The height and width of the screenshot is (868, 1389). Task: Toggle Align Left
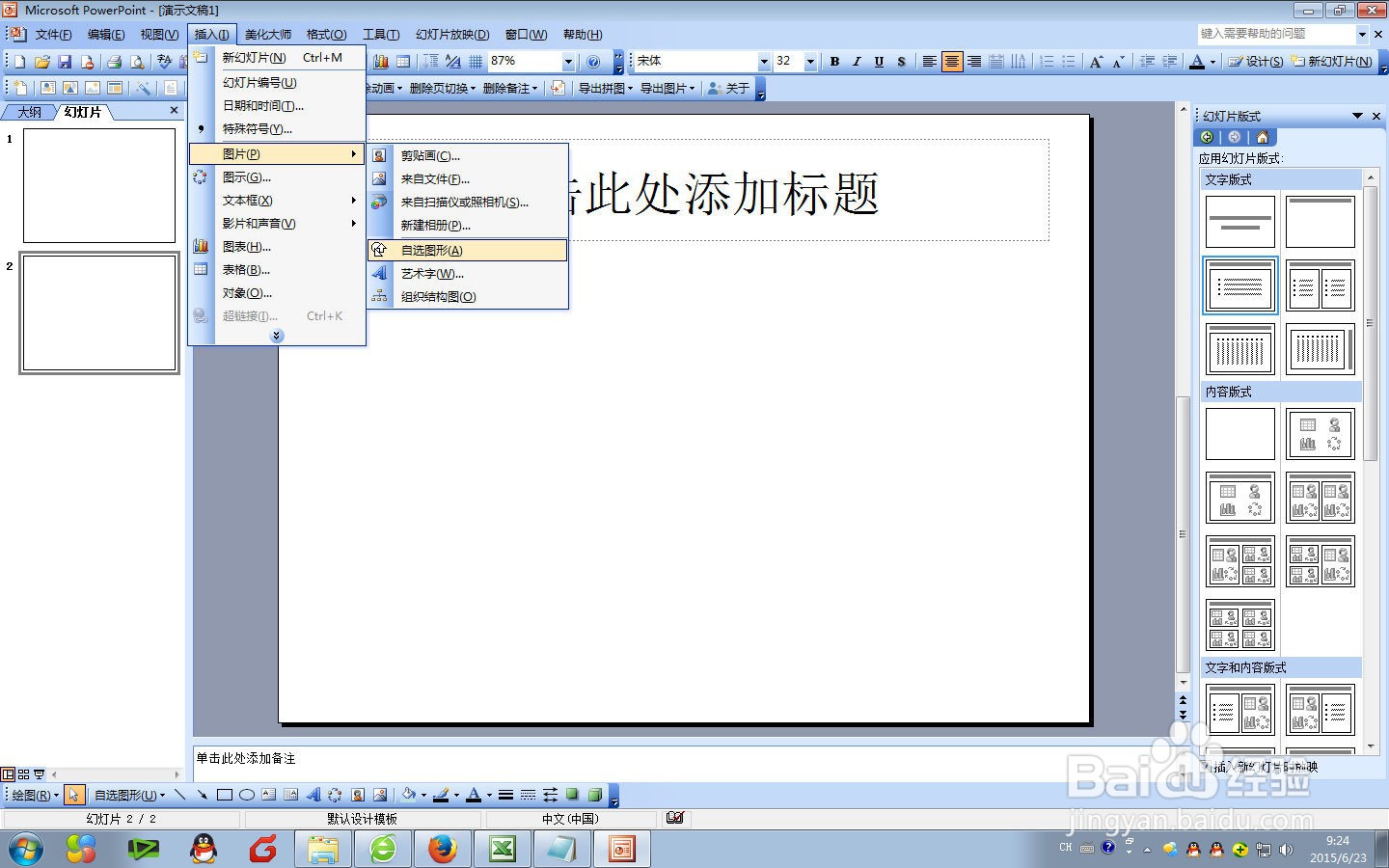click(x=929, y=62)
